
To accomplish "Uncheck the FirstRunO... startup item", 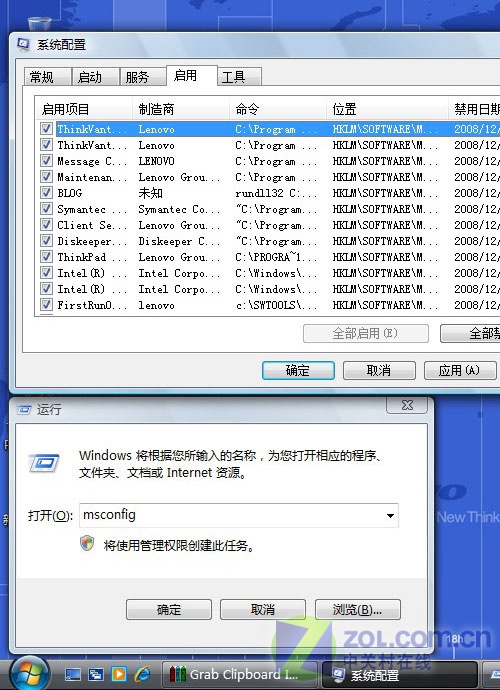I will (46, 305).
